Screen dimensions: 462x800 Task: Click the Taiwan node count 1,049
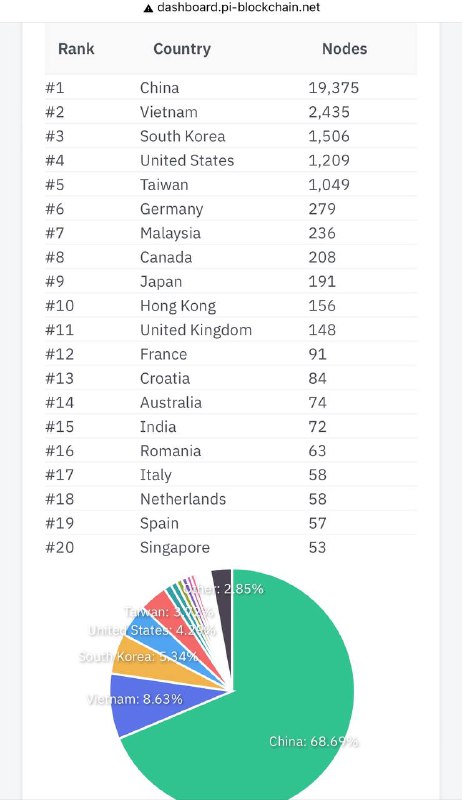coord(329,185)
